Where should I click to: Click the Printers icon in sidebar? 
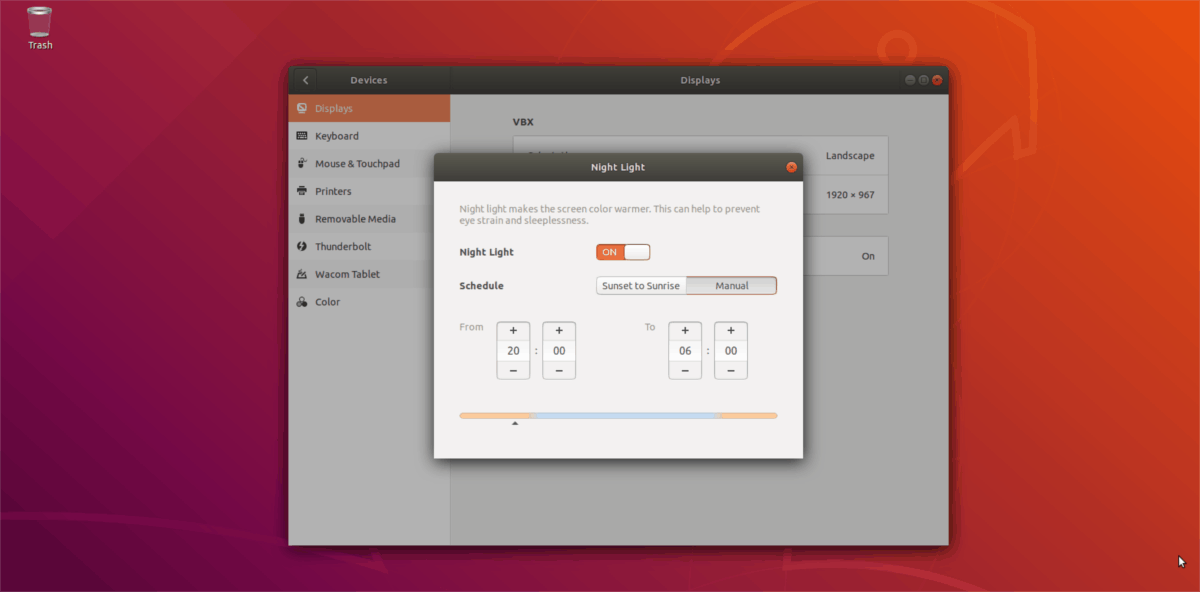point(302,191)
